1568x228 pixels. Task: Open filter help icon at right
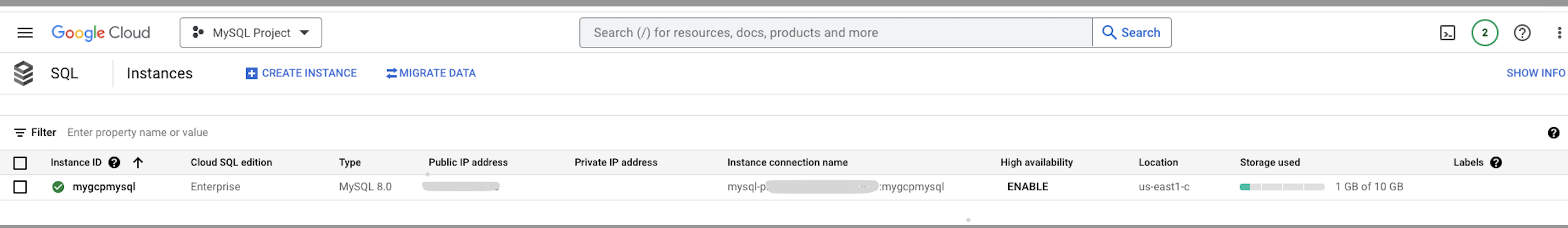coord(1554,133)
